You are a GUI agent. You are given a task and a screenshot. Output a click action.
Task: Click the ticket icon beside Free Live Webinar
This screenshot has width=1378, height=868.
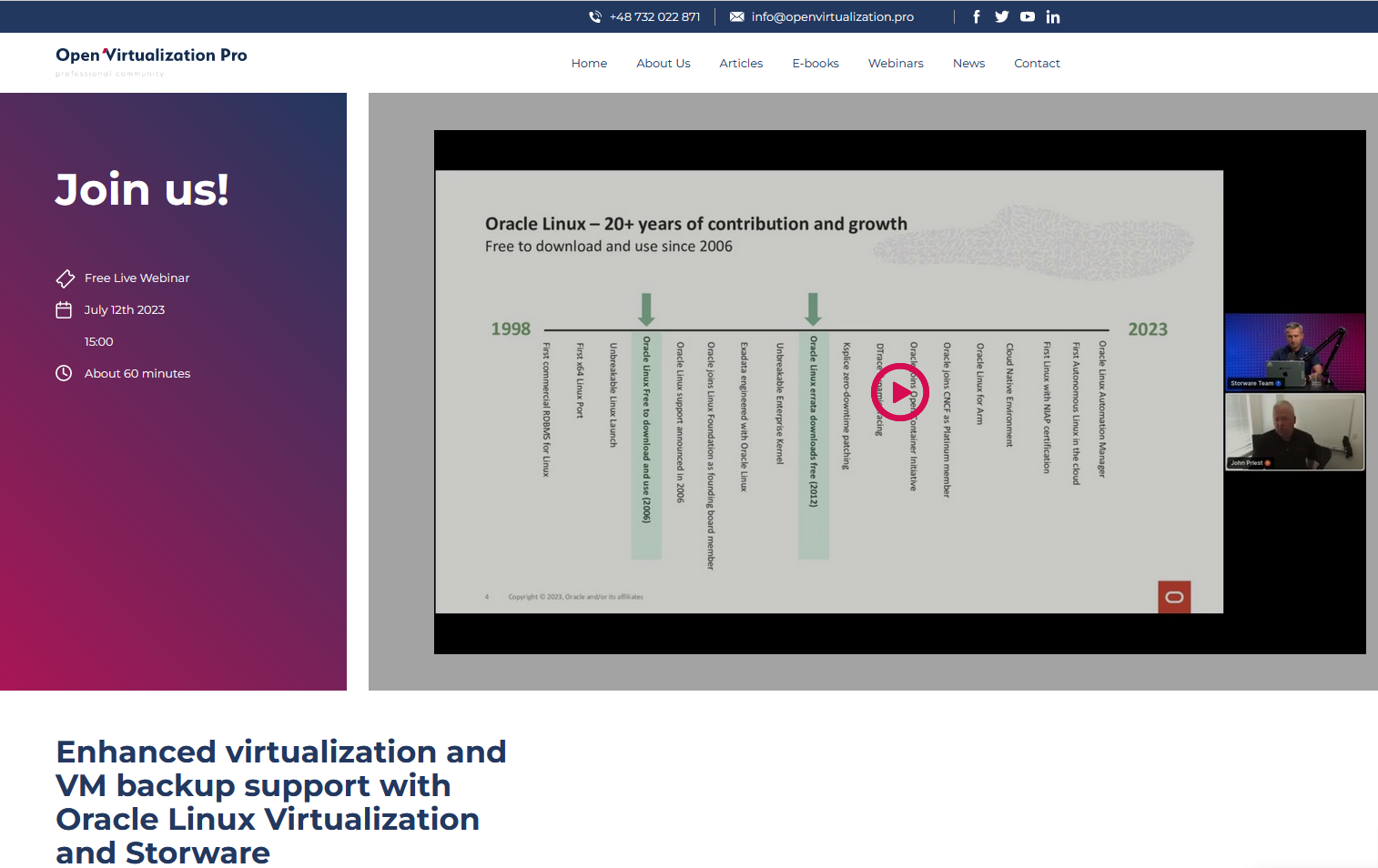click(65, 278)
